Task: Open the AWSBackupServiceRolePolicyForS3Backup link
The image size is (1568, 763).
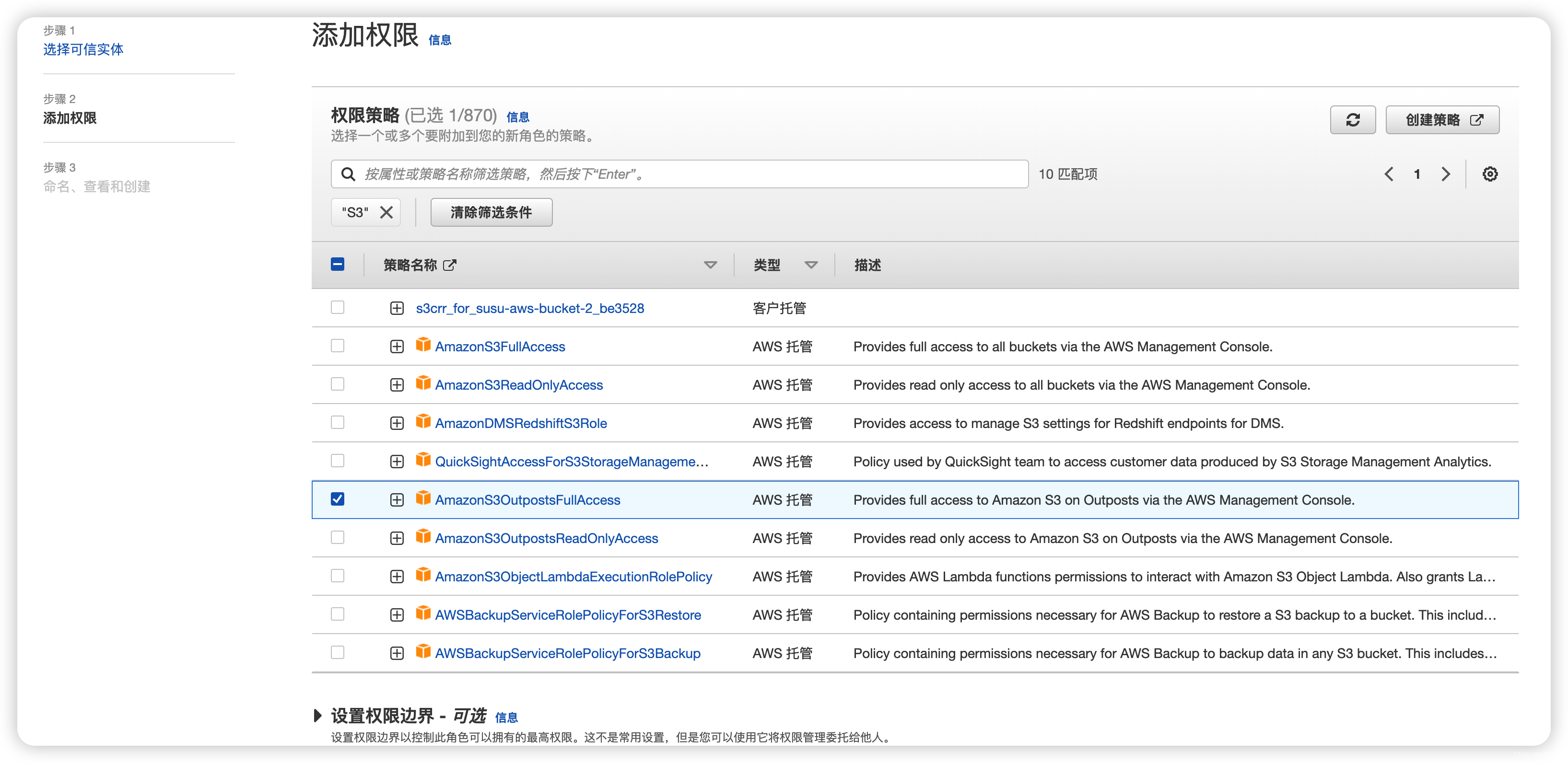Action: pyautogui.click(x=568, y=653)
